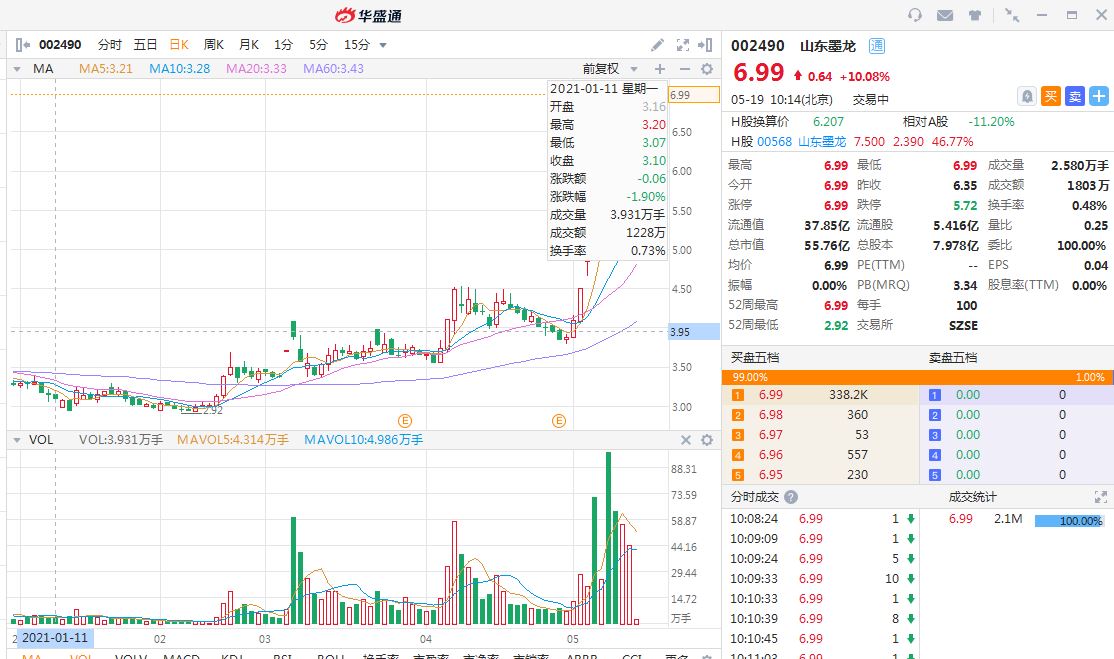Click the compact window arrows icon
This screenshot has height=659, width=1114.
[x=1012, y=15]
